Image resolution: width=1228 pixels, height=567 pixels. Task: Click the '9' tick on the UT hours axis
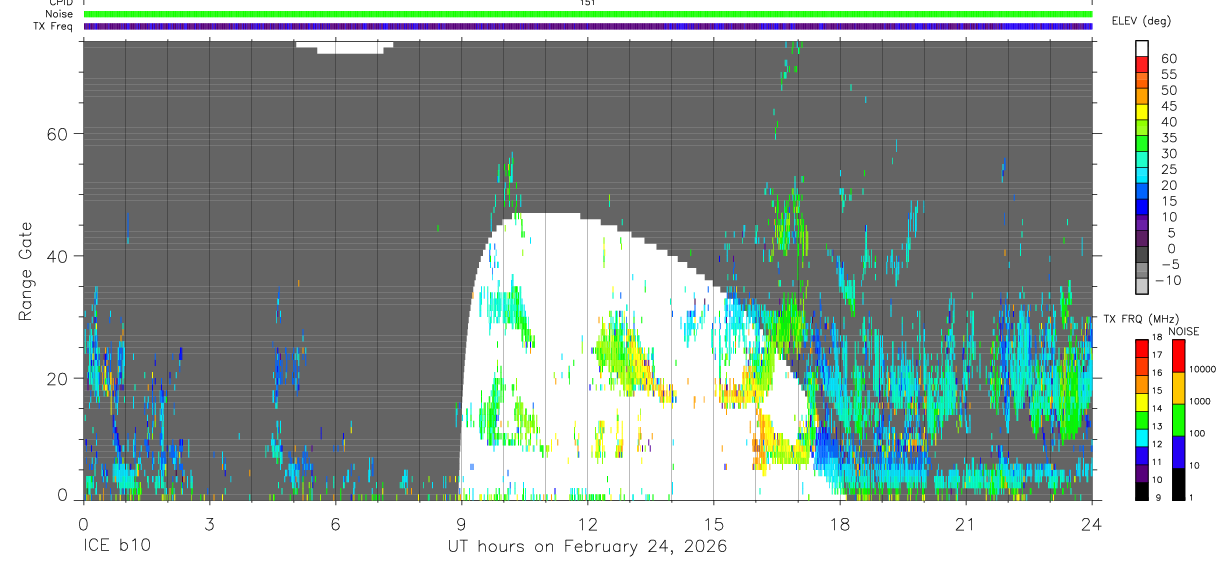[462, 524]
